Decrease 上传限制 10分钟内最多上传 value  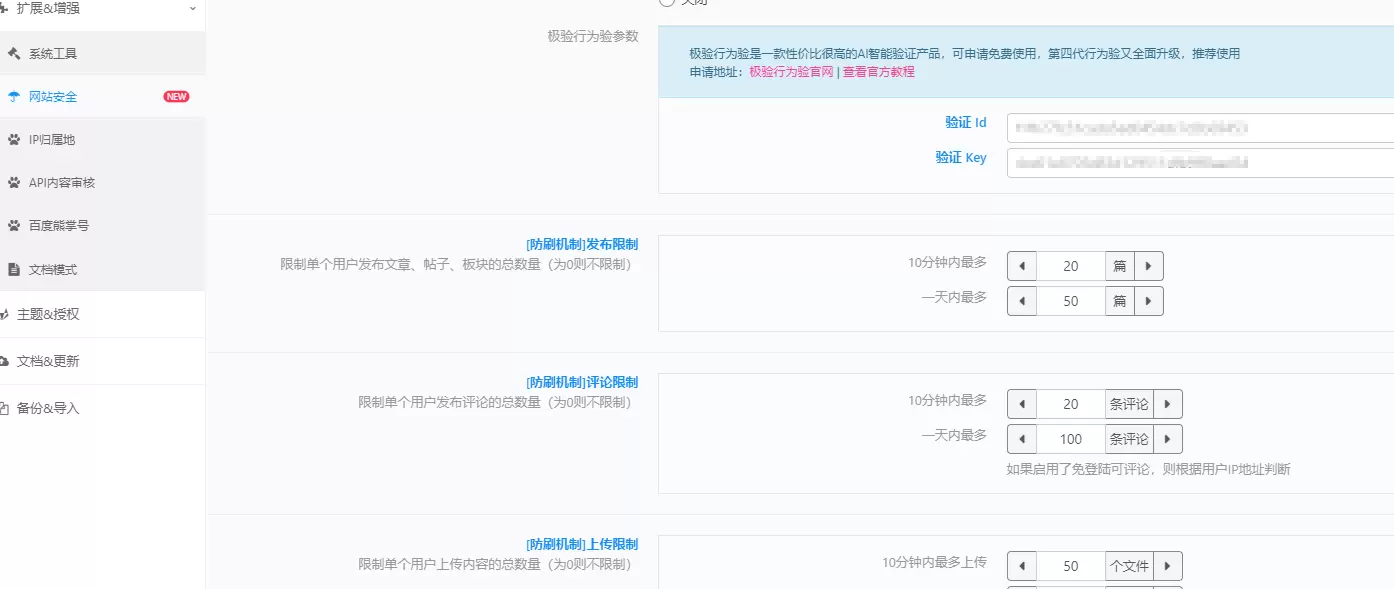1022,566
